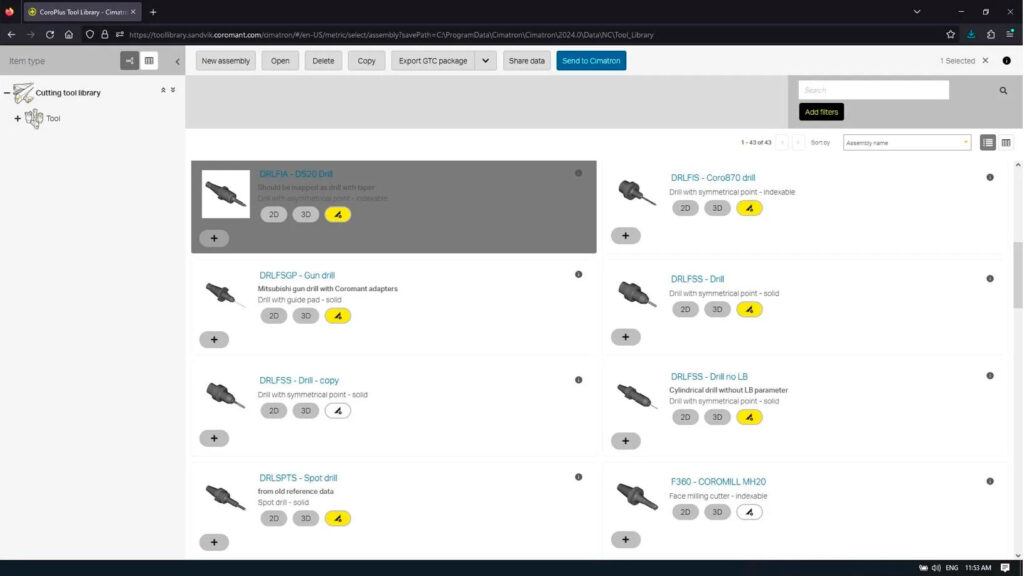Expand DRLFSS - Drill plus button
Screen dimensions: 1024x576
(626, 337)
